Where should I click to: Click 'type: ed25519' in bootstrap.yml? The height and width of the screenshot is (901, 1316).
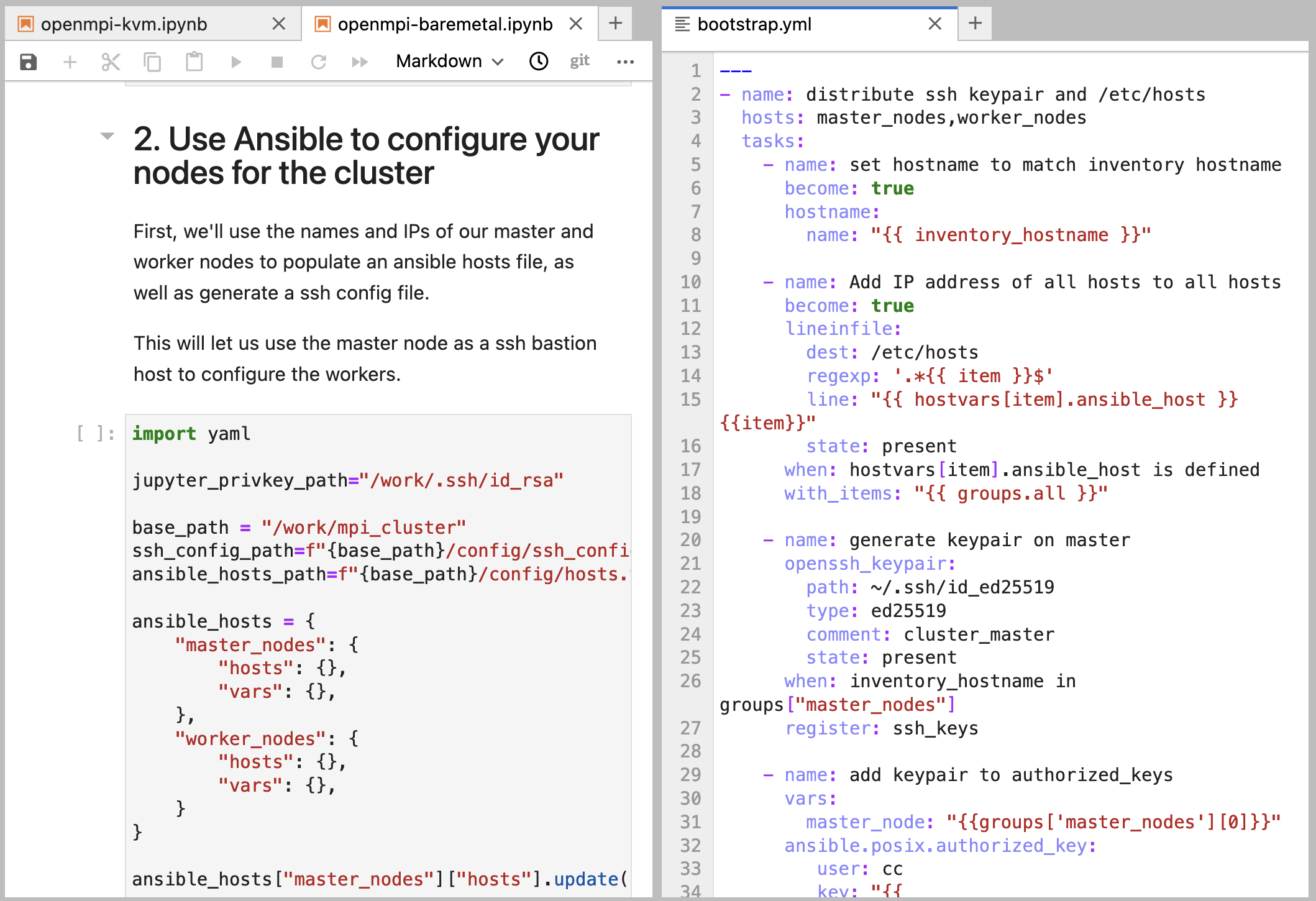pyautogui.click(x=876, y=611)
